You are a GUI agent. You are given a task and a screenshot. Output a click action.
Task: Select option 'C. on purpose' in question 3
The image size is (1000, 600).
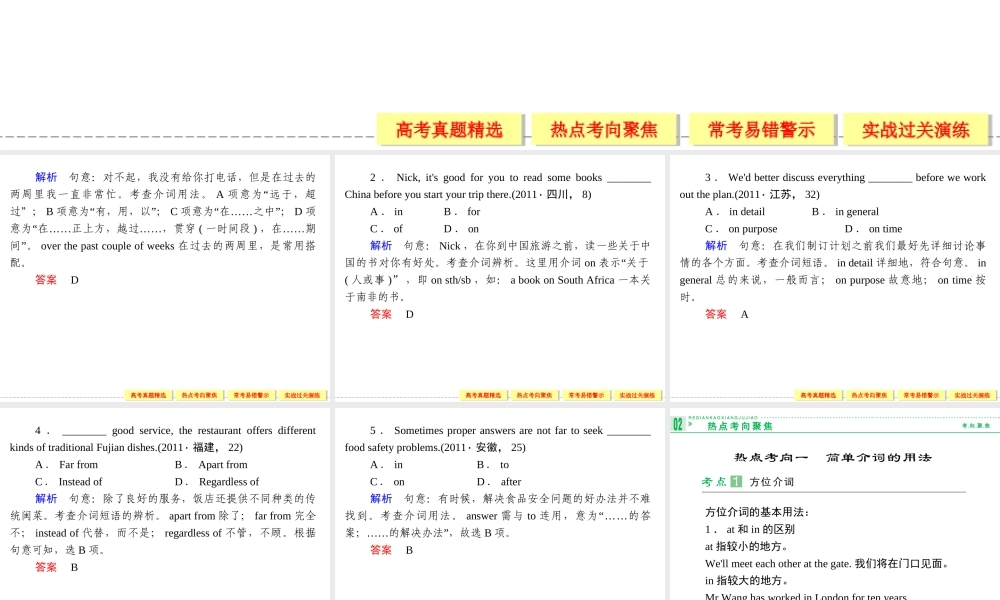point(741,229)
